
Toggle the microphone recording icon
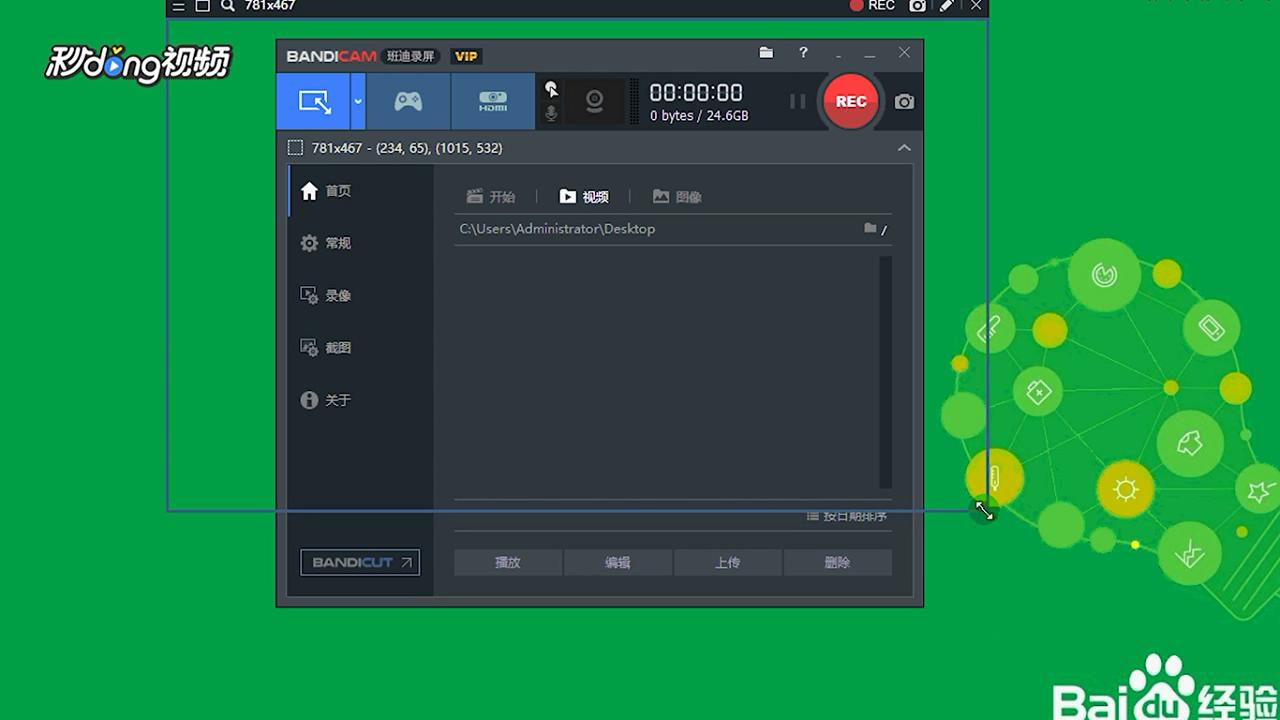551,113
